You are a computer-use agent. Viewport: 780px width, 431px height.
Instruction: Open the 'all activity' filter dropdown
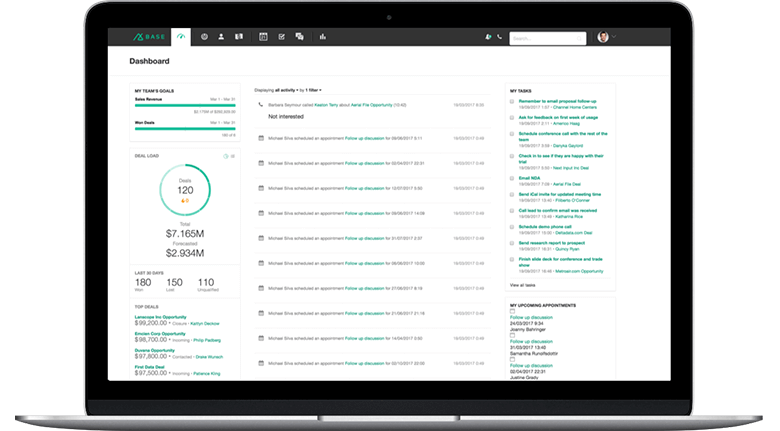pos(287,90)
